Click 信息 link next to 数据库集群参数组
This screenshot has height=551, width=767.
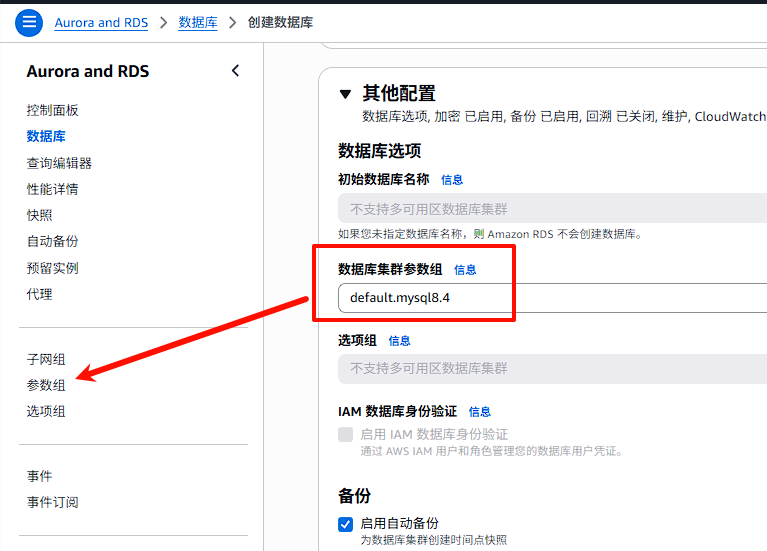[x=465, y=270]
